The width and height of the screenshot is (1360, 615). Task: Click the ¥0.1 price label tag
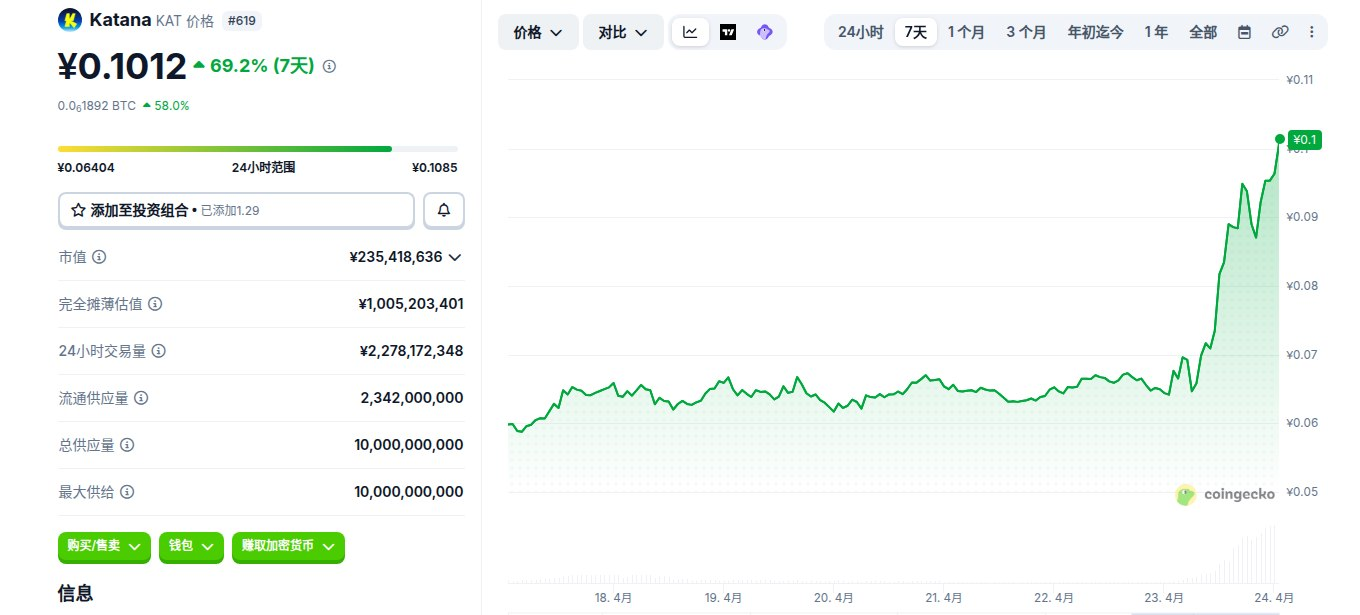click(x=1305, y=139)
